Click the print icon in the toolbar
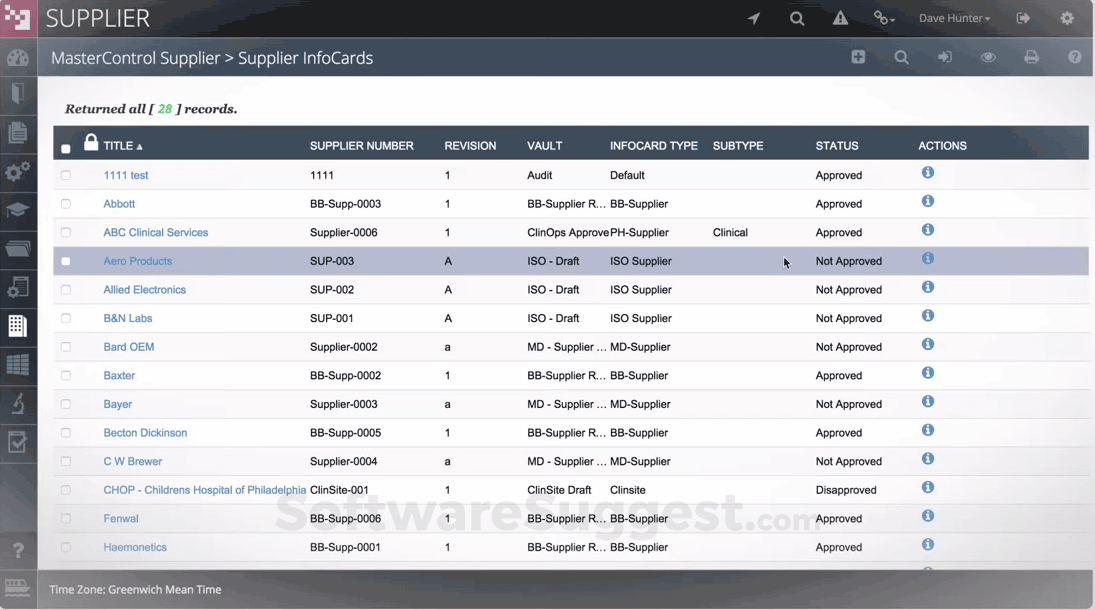The image size is (1095, 610). tap(1031, 57)
